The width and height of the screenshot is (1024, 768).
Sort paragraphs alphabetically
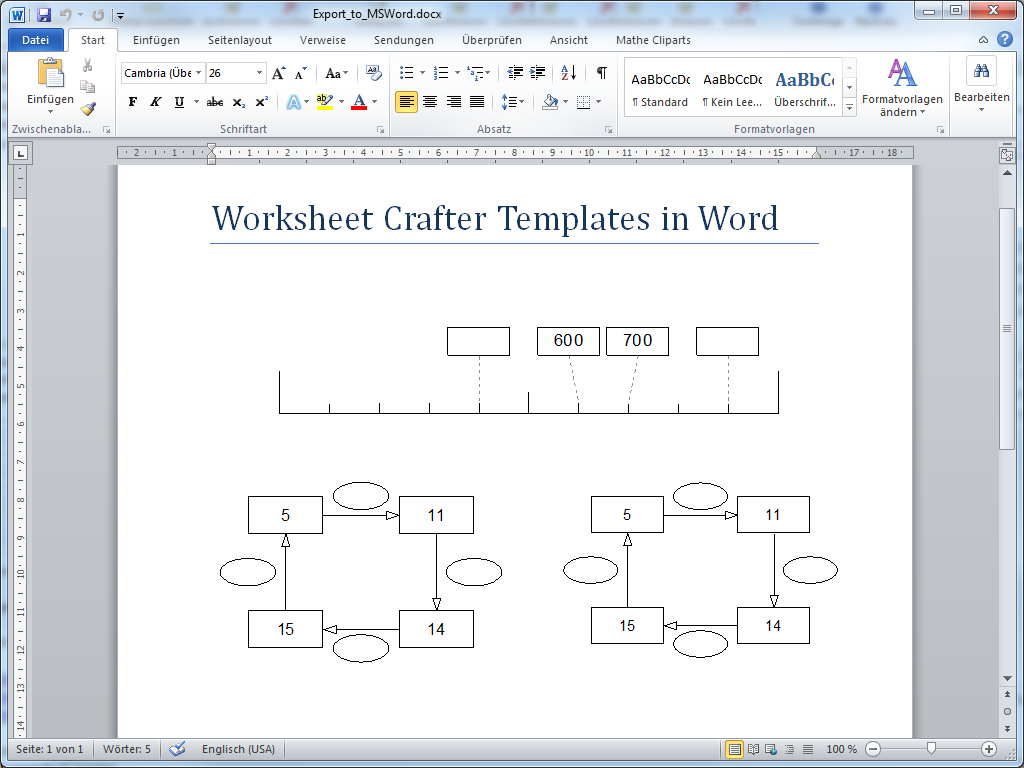point(567,72)
